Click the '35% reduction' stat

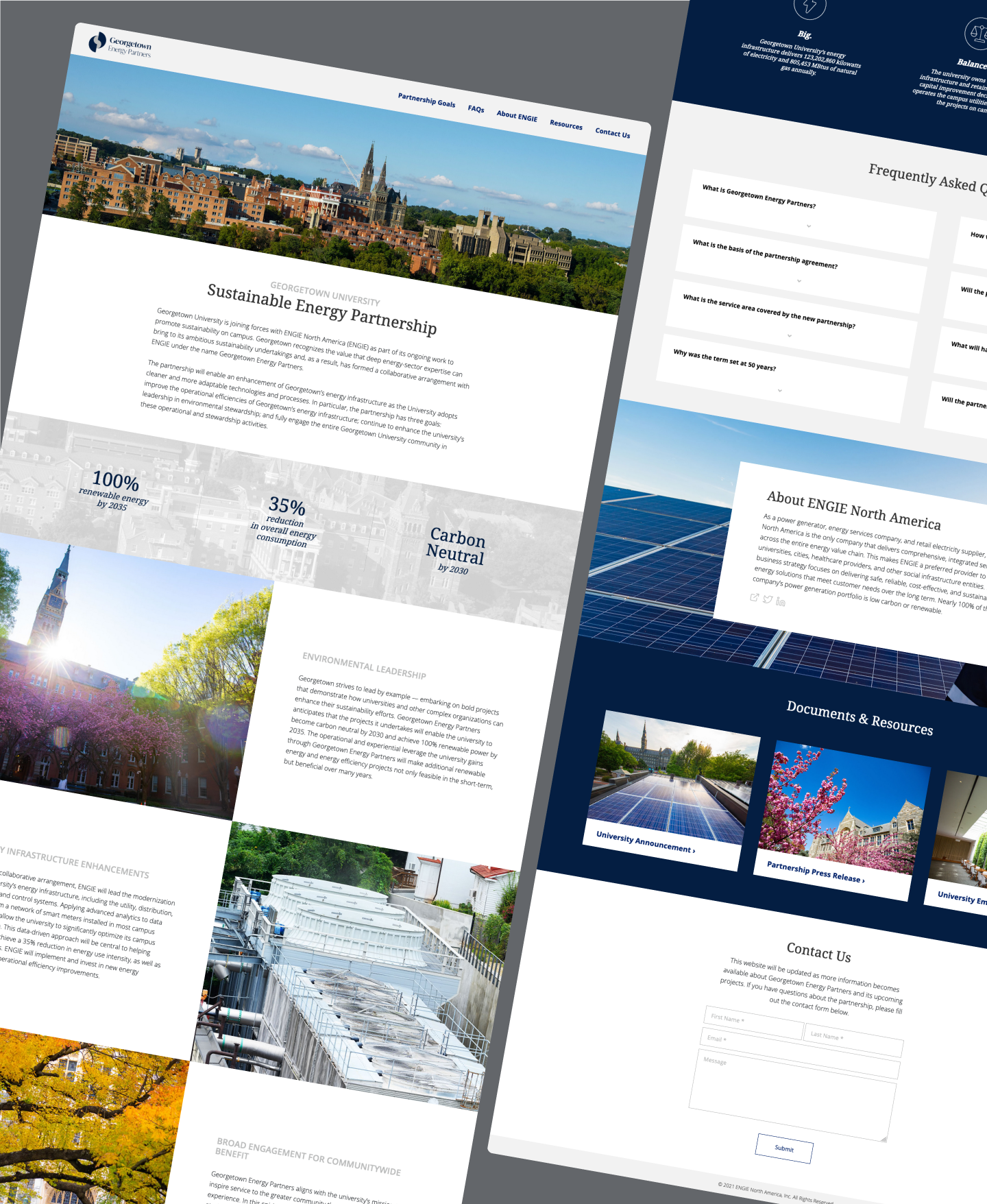point(284,521)
